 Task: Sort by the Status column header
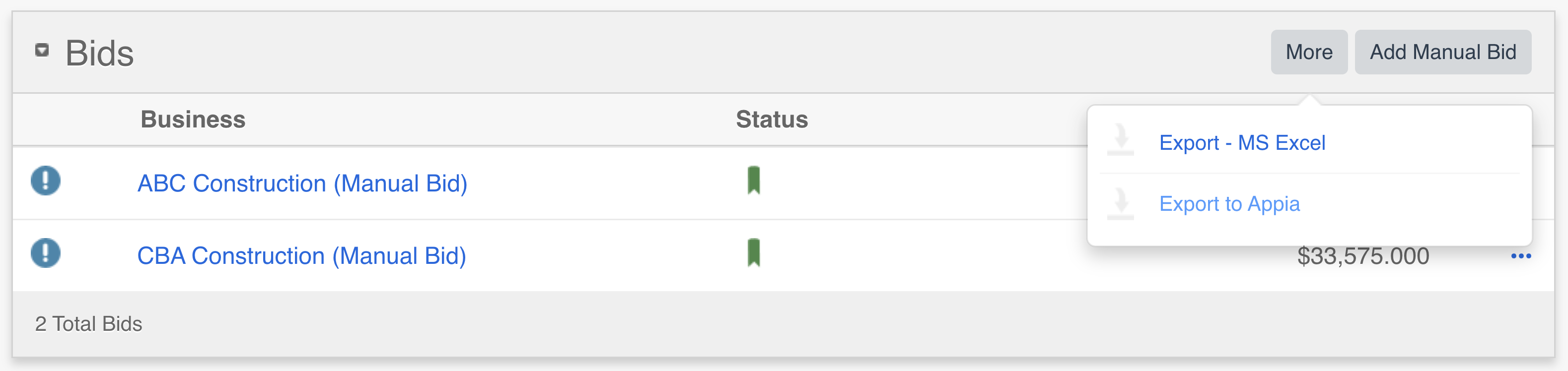click(771, 120)
